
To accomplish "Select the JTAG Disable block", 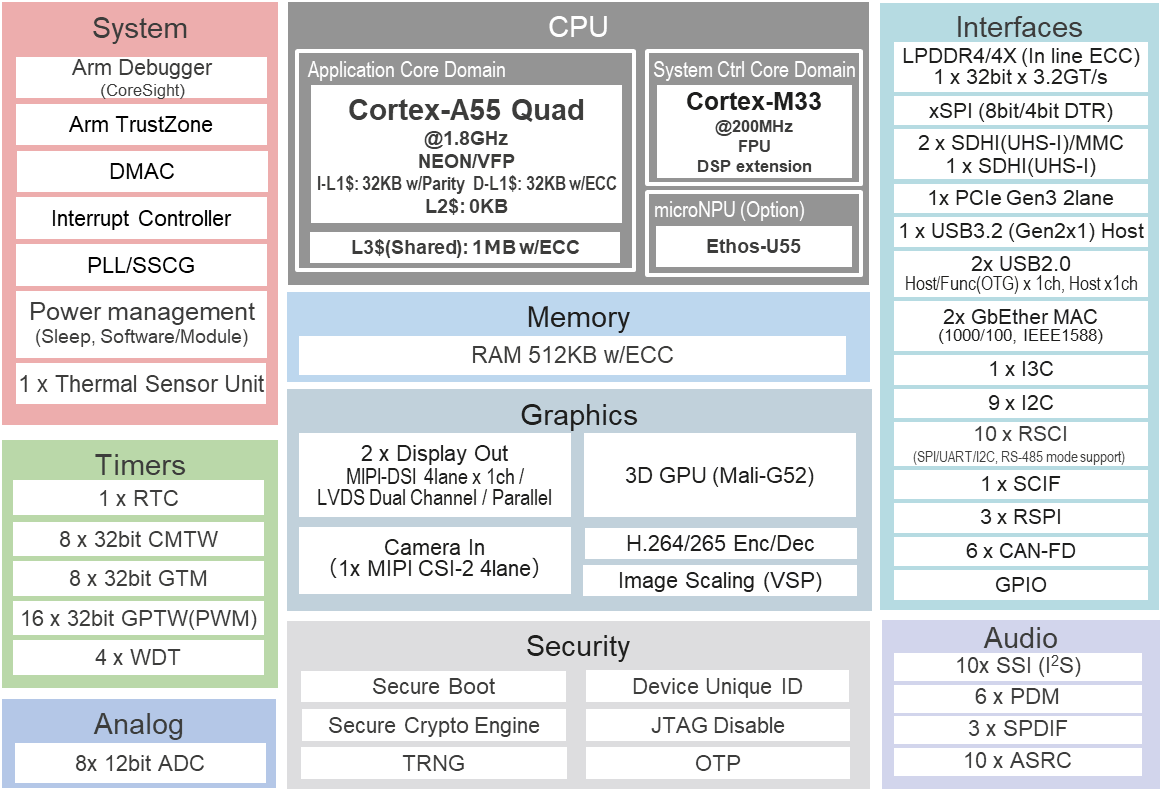I will coord(717,725).
